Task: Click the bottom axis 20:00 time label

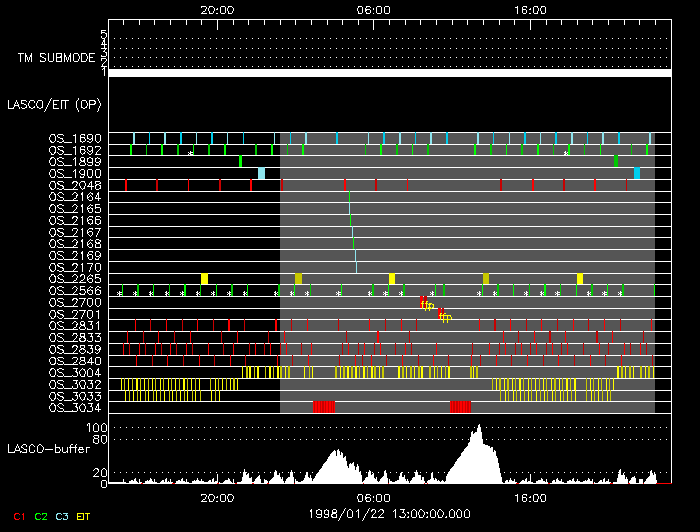Action: click(217, 497)
